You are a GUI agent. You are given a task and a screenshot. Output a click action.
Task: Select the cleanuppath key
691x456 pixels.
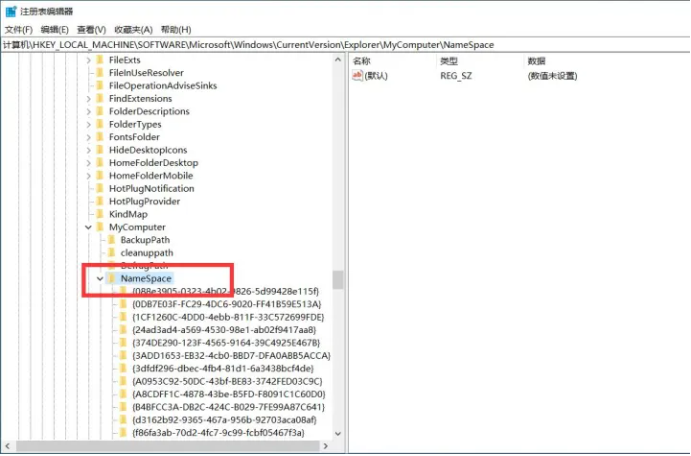click(x=147, y=253)
